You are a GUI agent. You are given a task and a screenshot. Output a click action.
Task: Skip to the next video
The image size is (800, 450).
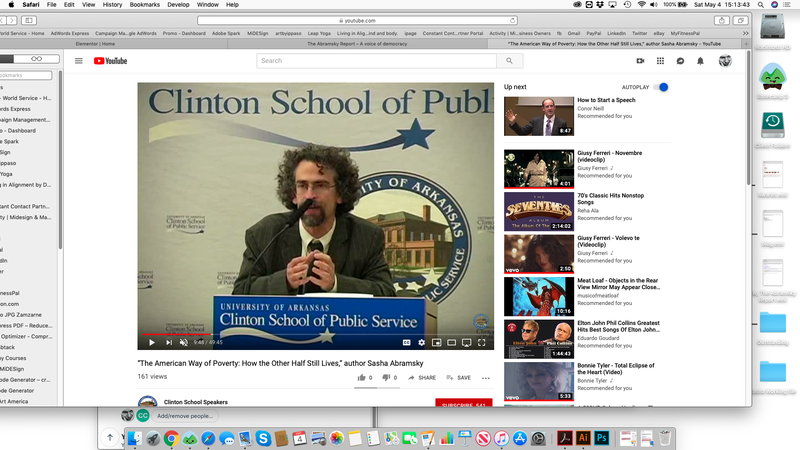(x=169, y=342)
